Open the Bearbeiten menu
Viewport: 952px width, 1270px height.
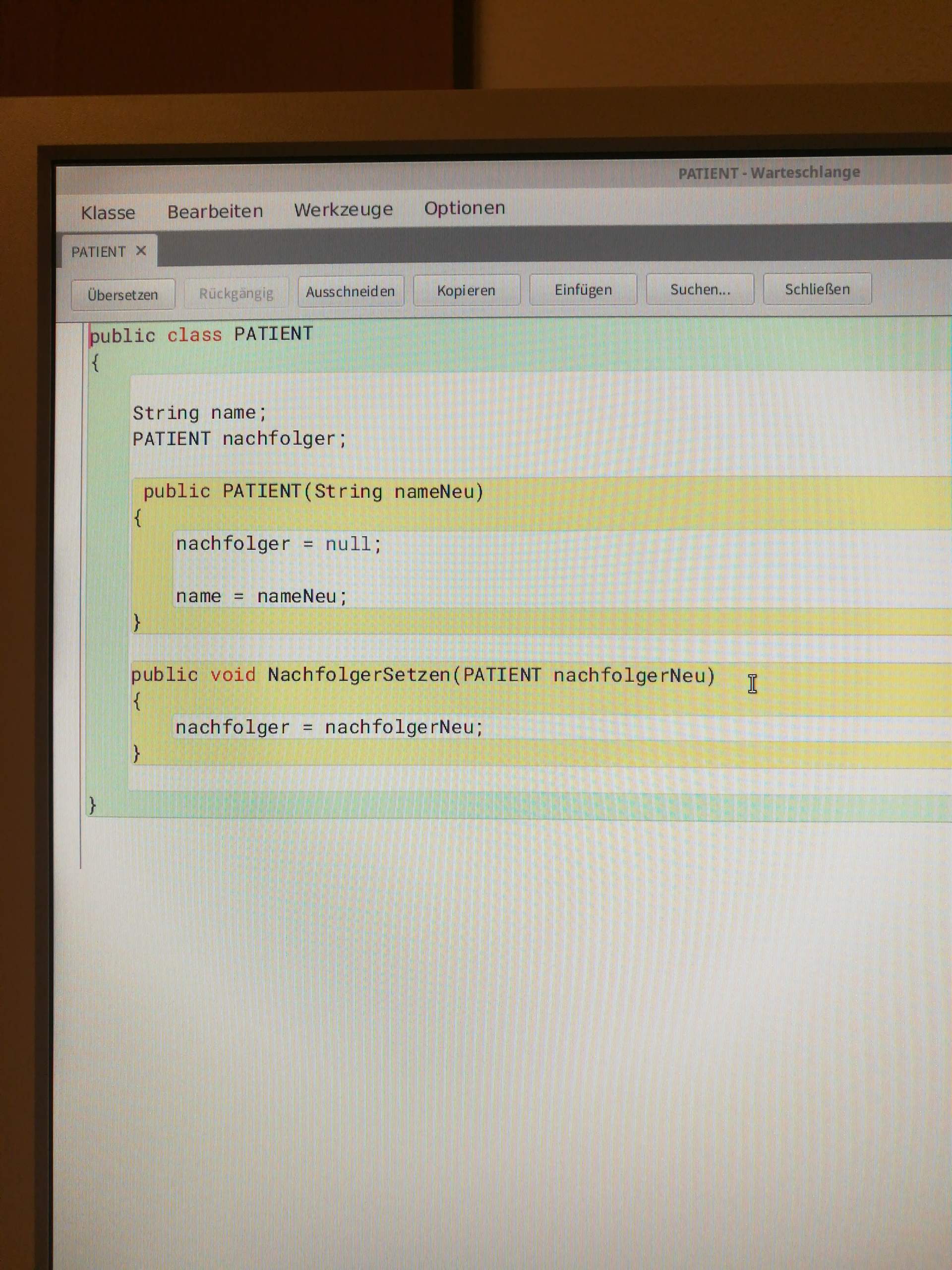[215, 211]
